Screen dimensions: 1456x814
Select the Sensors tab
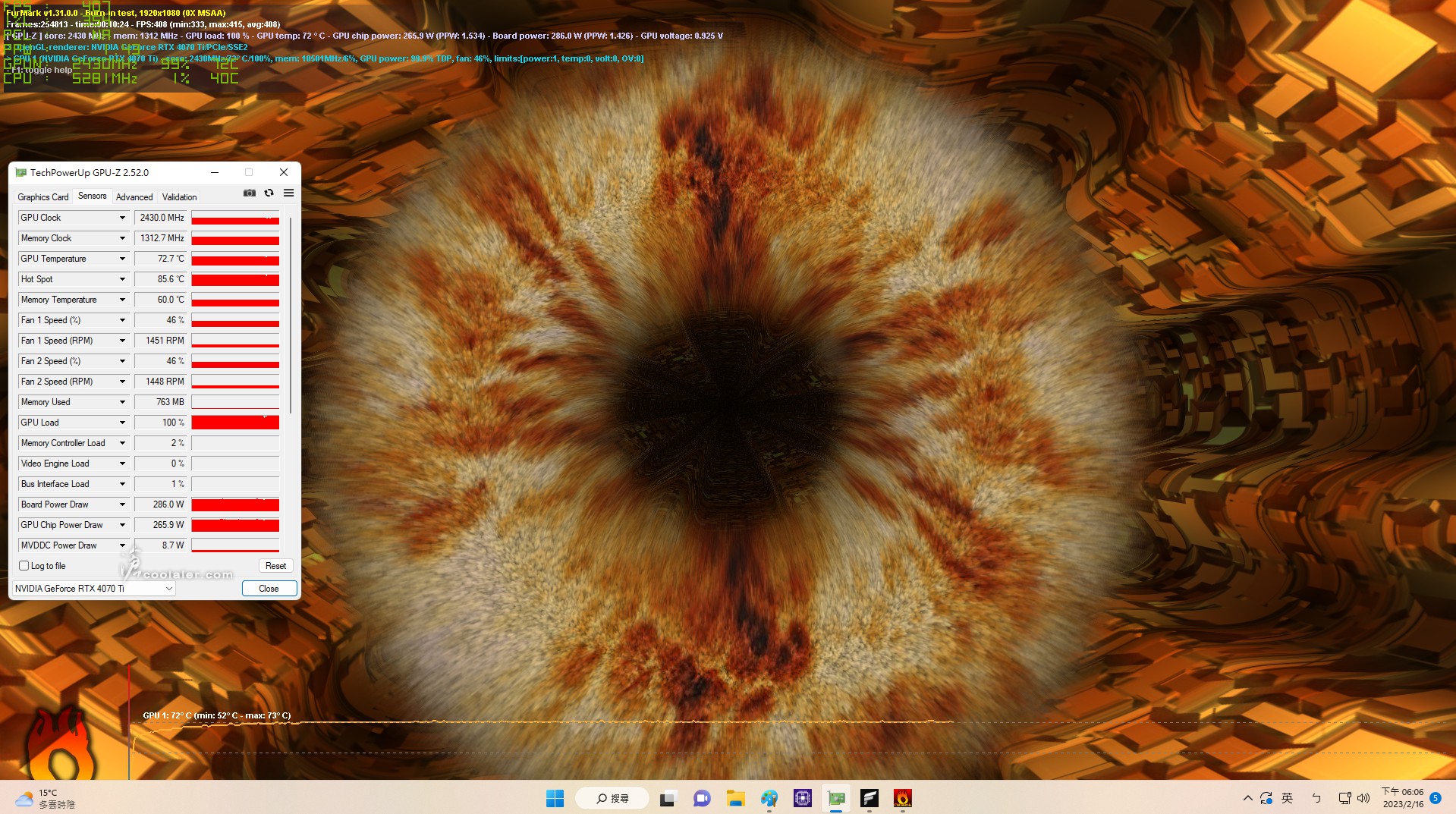point(93,196)
